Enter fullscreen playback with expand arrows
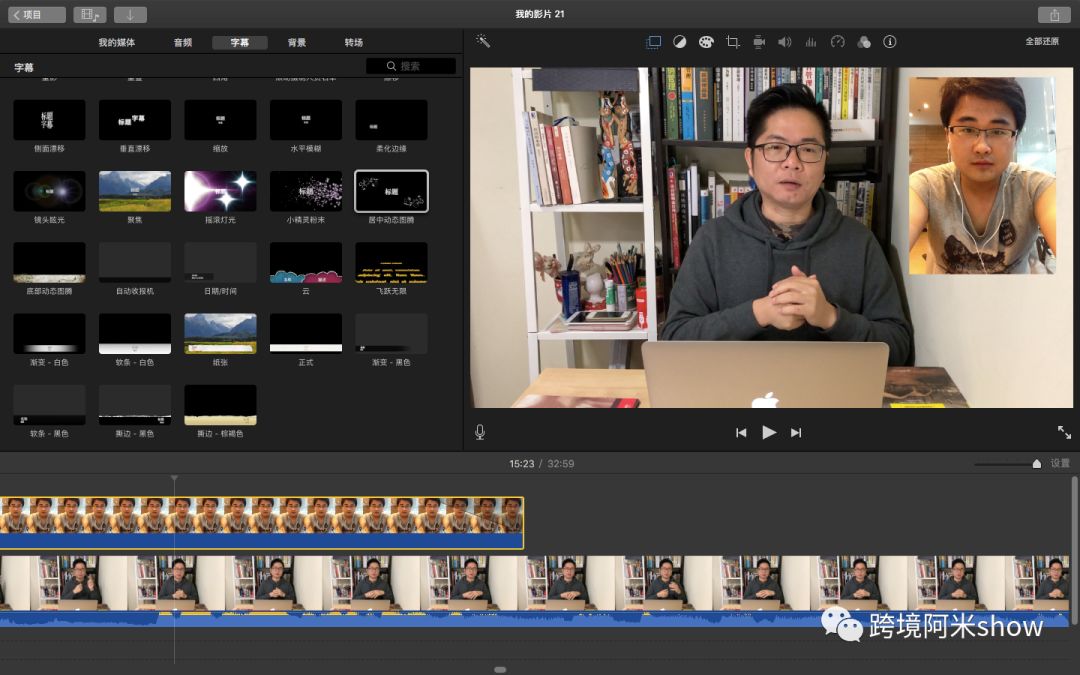This screenshot has height=675, width=1080. click(x=1064, y=432)
